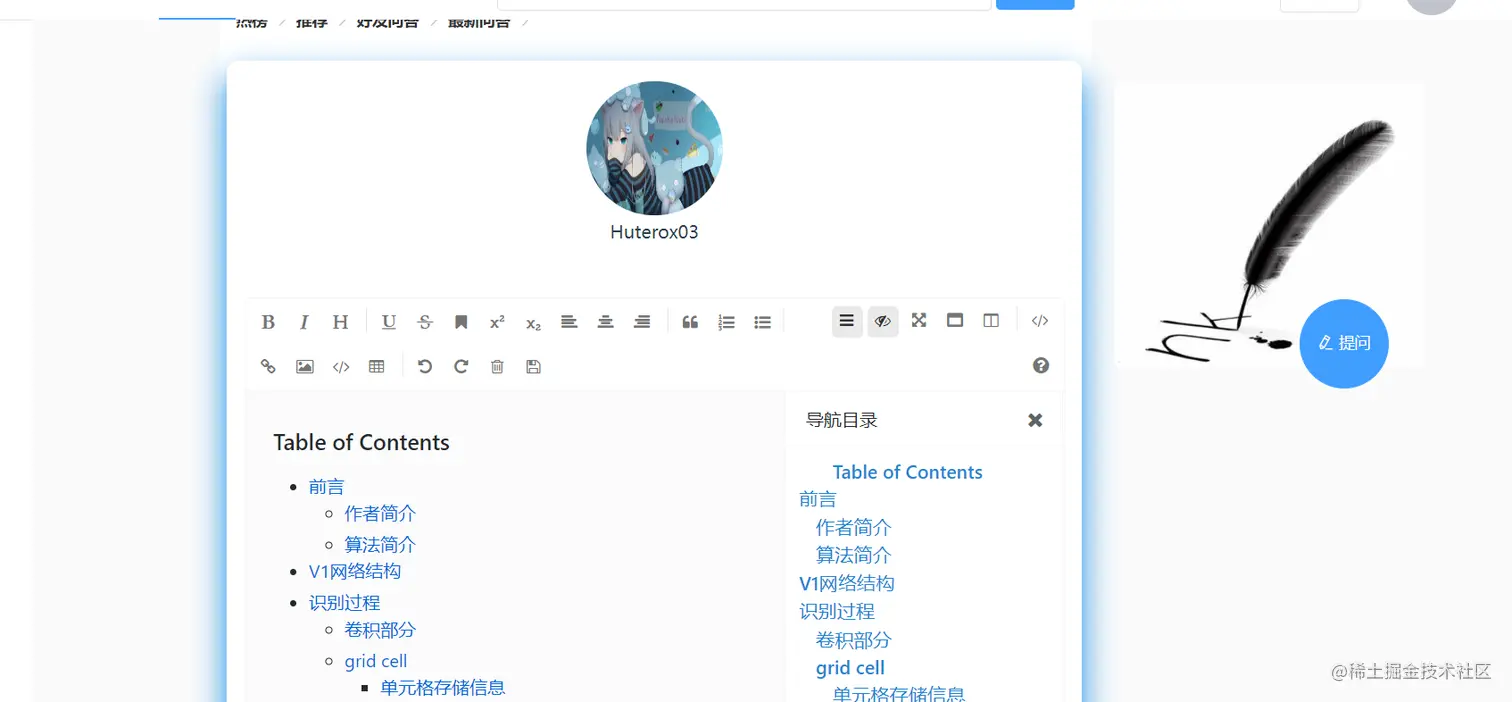The width and height of the screenshot is (1512, 702).
Task: Toggle the preview eye icon
Action: tap(882, 321)
